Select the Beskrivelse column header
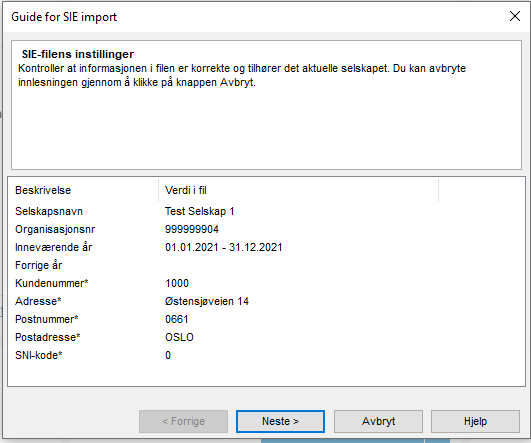The height and width of the screenshot is (443, 531). tap(83, 190)
